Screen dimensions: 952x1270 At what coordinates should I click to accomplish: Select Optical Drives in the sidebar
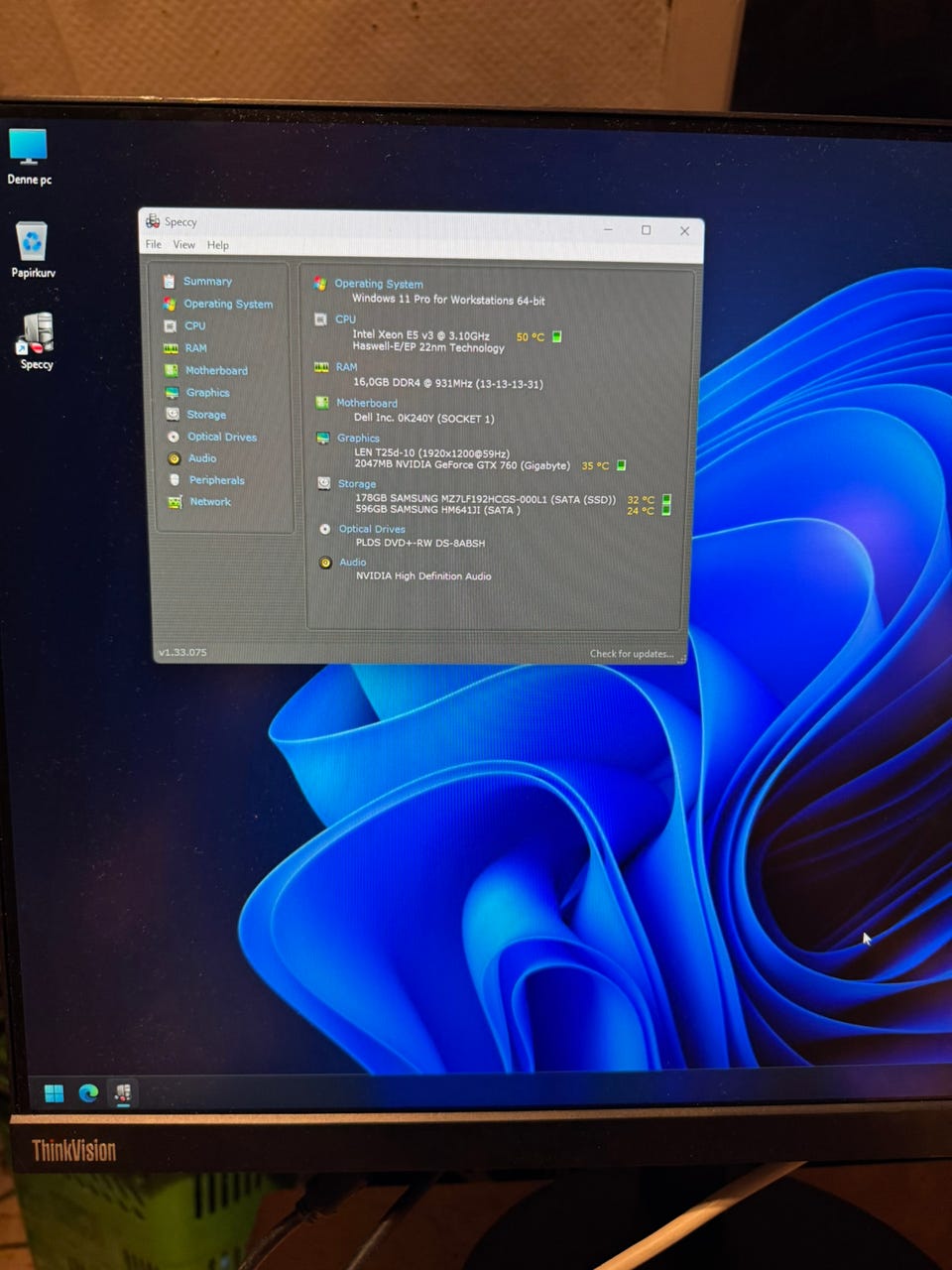point(222,437)
